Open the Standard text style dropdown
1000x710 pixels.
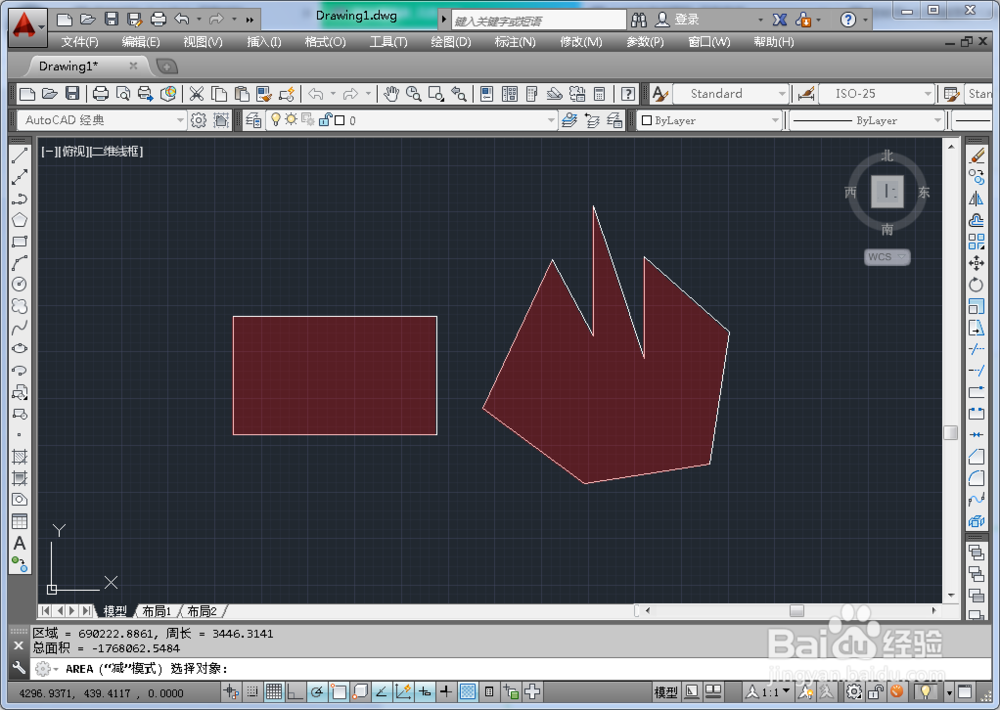pos(731,94)
